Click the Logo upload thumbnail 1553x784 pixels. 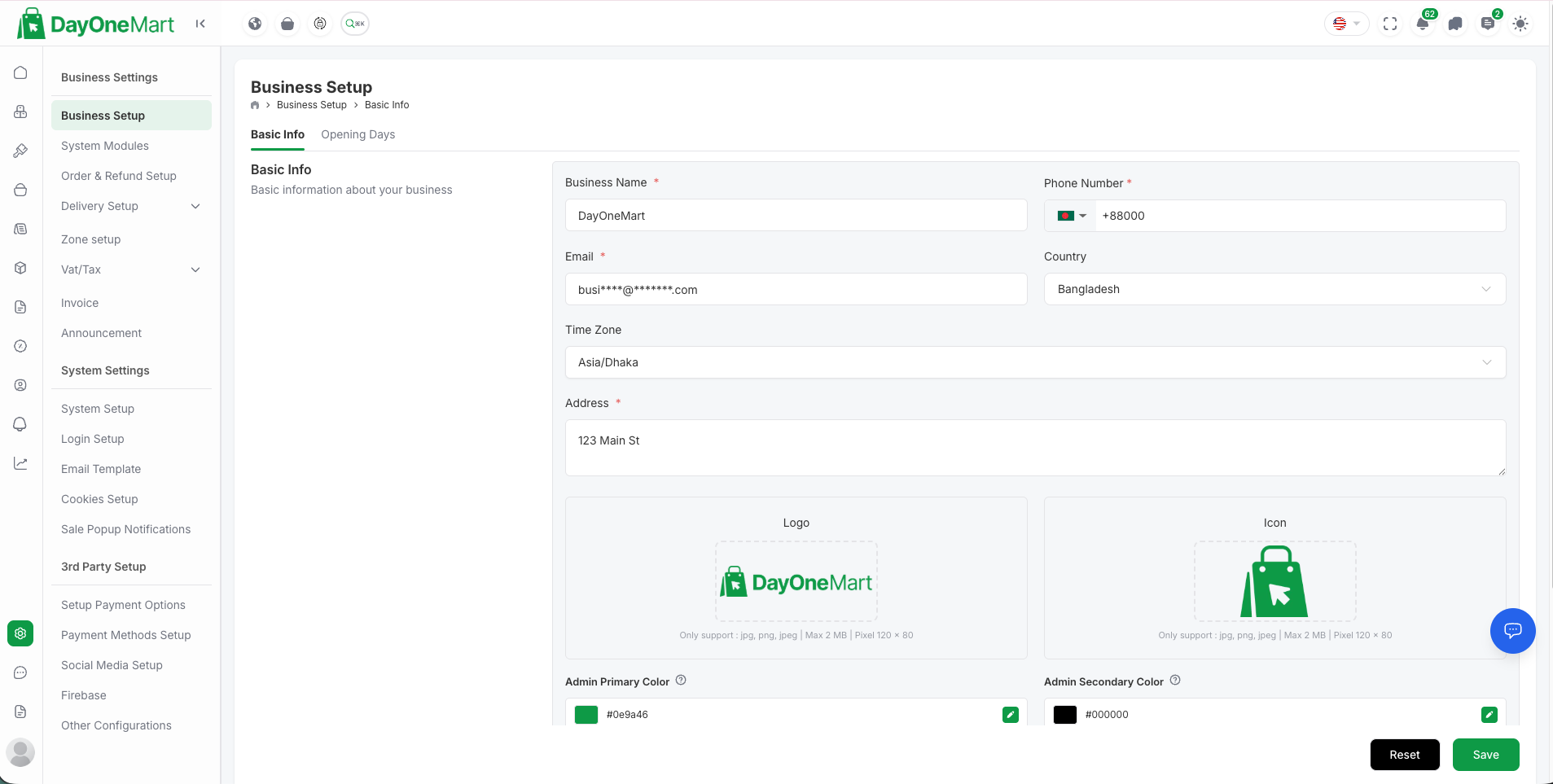click(x=796, y=581)
